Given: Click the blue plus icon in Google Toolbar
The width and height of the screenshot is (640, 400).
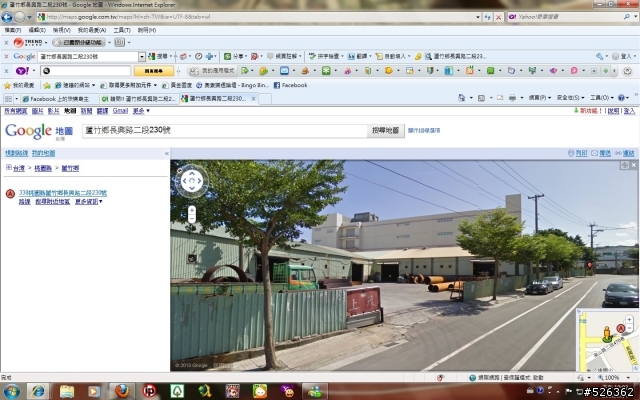Looking at the screenshot, I should (209, 56).
